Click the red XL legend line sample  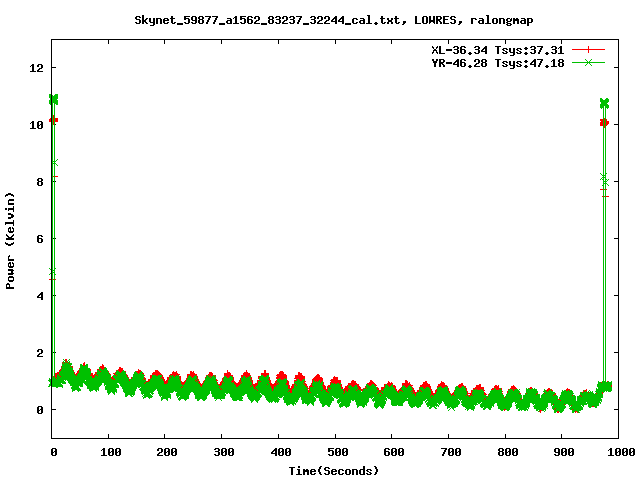point(588,50)
